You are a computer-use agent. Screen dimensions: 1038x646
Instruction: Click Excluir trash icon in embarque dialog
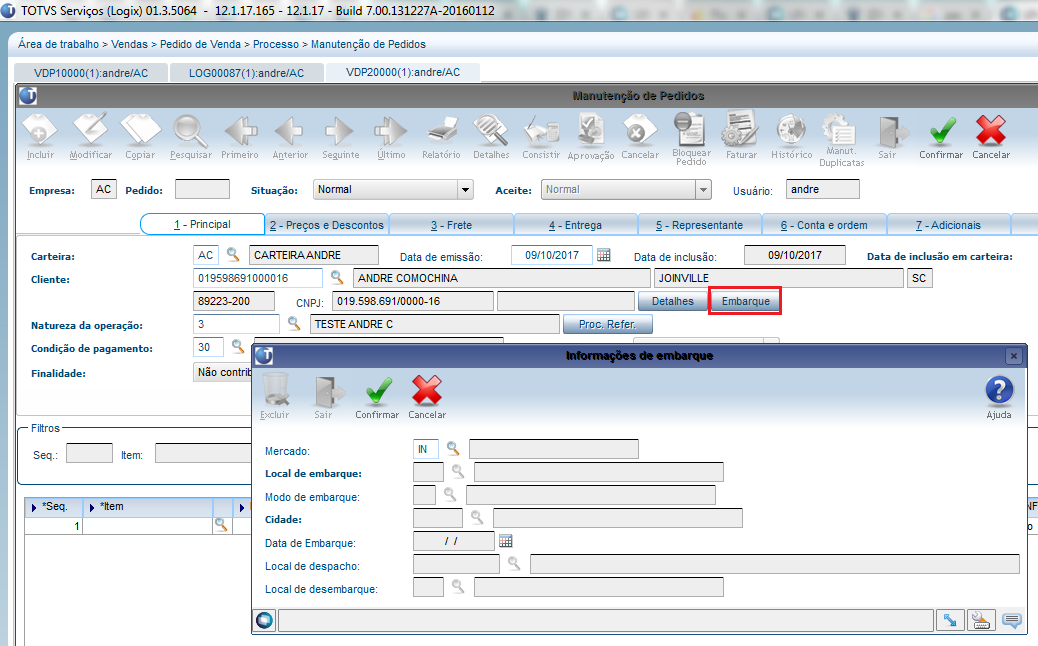pos(275,396)
